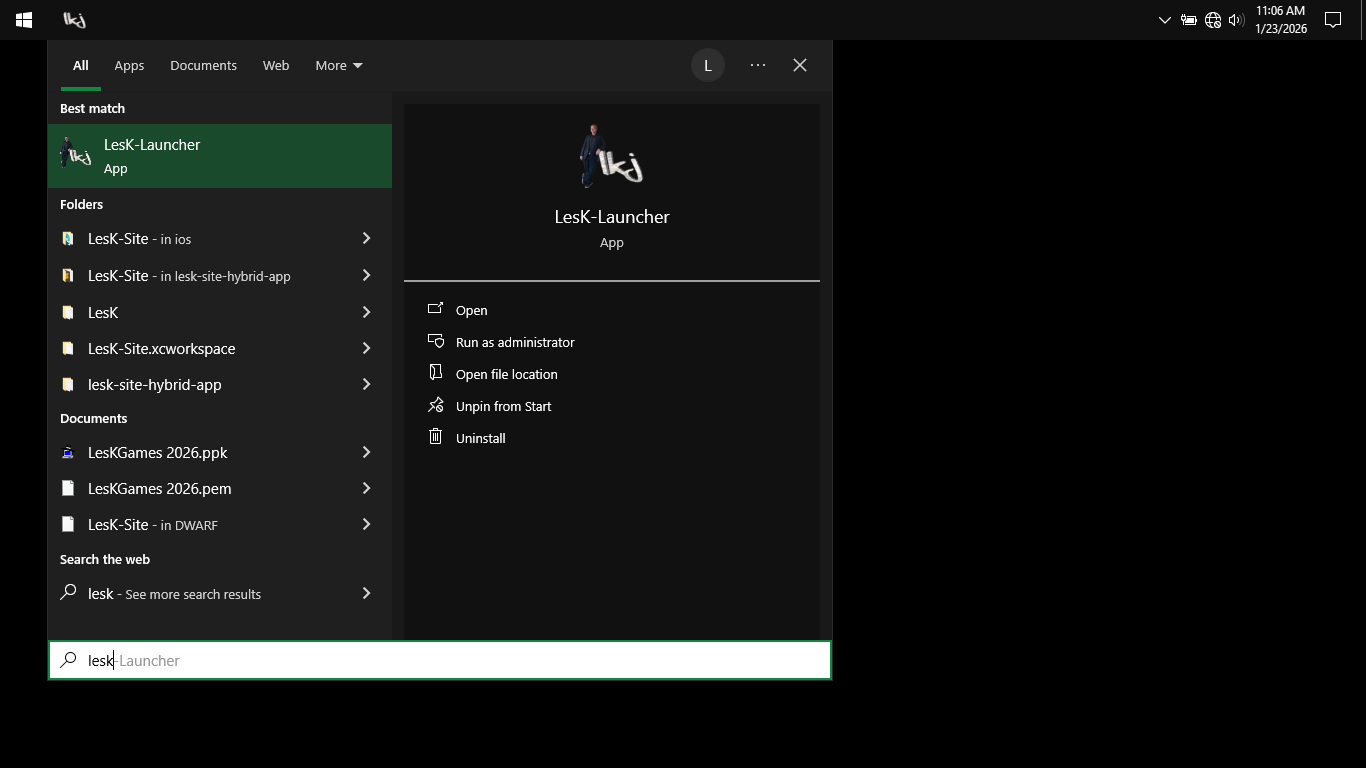The width and height of the screenshot is (1366, 768).
Task: Switch to the Documents tab
Action: pyautogui.click(x=203, y=66)
